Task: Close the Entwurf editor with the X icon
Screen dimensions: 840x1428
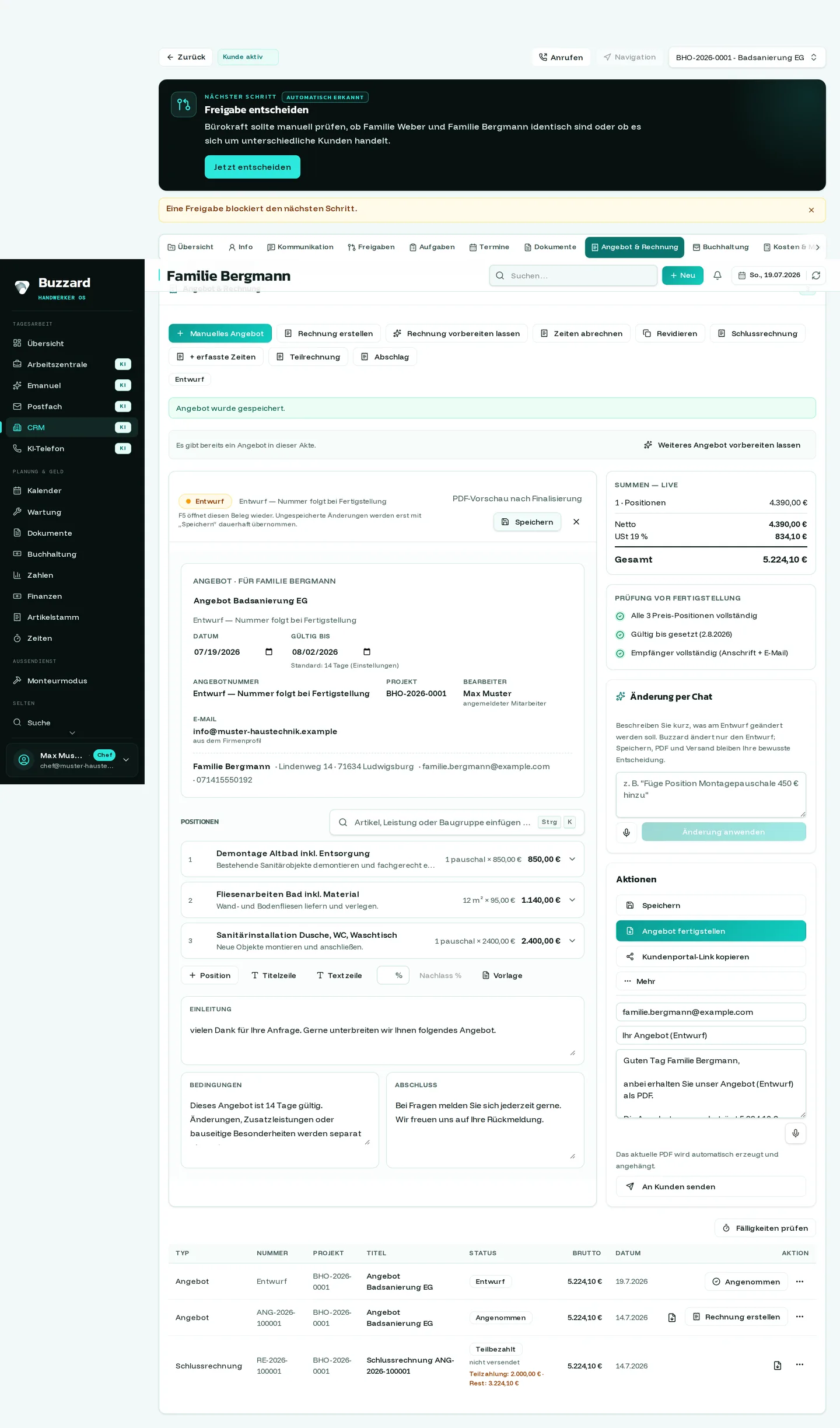Action: (x=576, y=522)
